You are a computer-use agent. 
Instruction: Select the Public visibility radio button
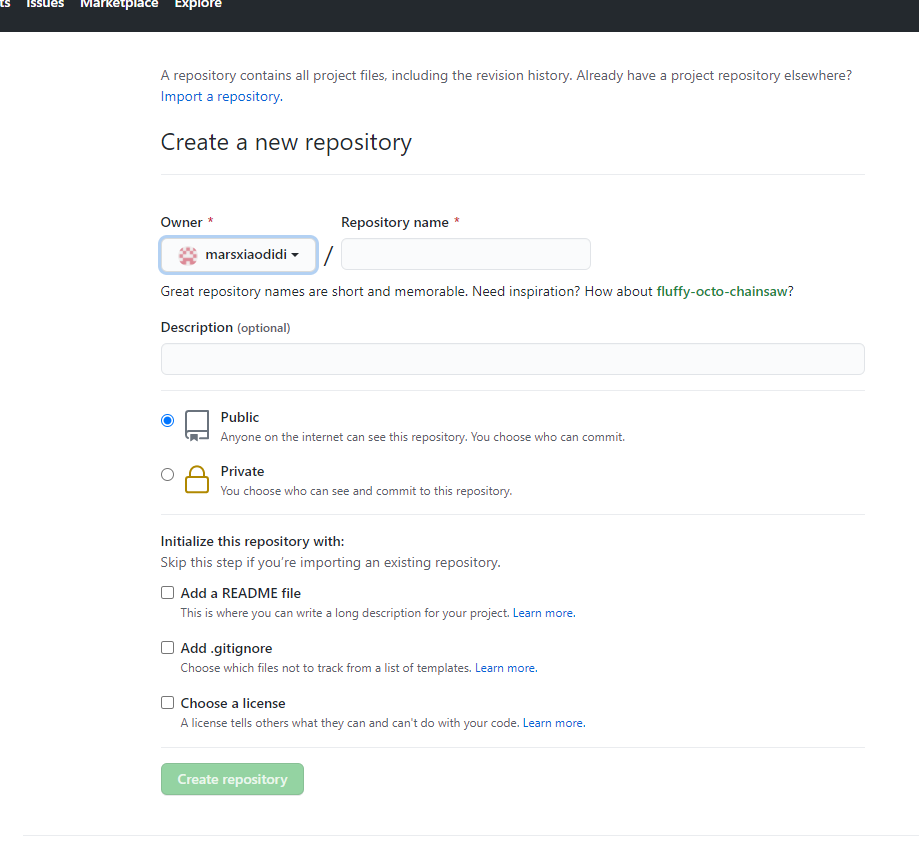[x=167, y=421]
